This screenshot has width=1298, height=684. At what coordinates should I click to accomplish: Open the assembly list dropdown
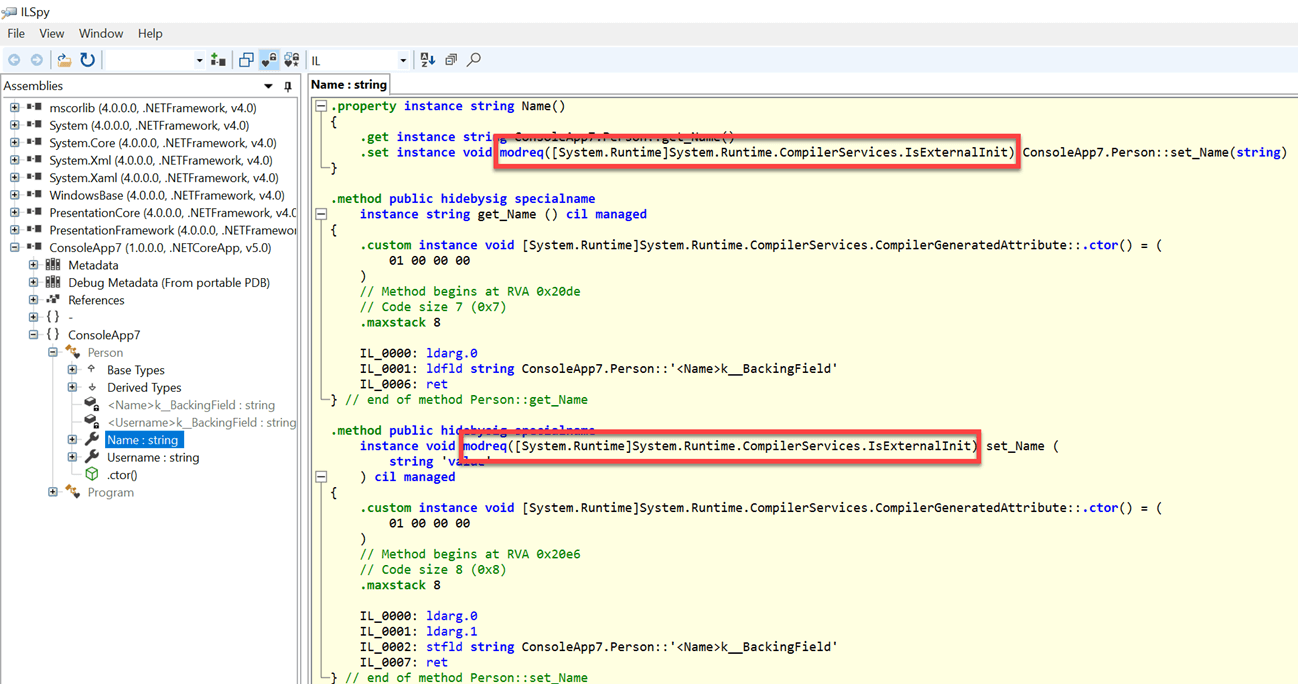[x=198, y=61]
